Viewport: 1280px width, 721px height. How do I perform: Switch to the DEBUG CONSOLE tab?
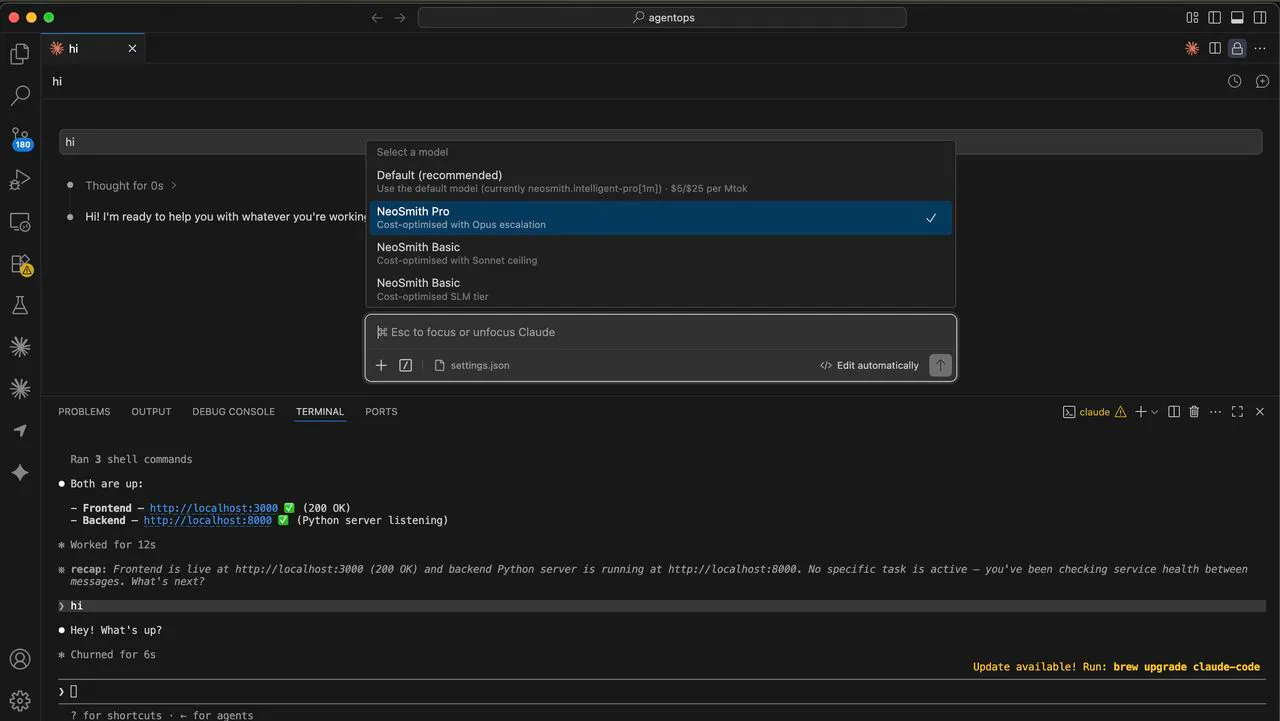(233, 411)
